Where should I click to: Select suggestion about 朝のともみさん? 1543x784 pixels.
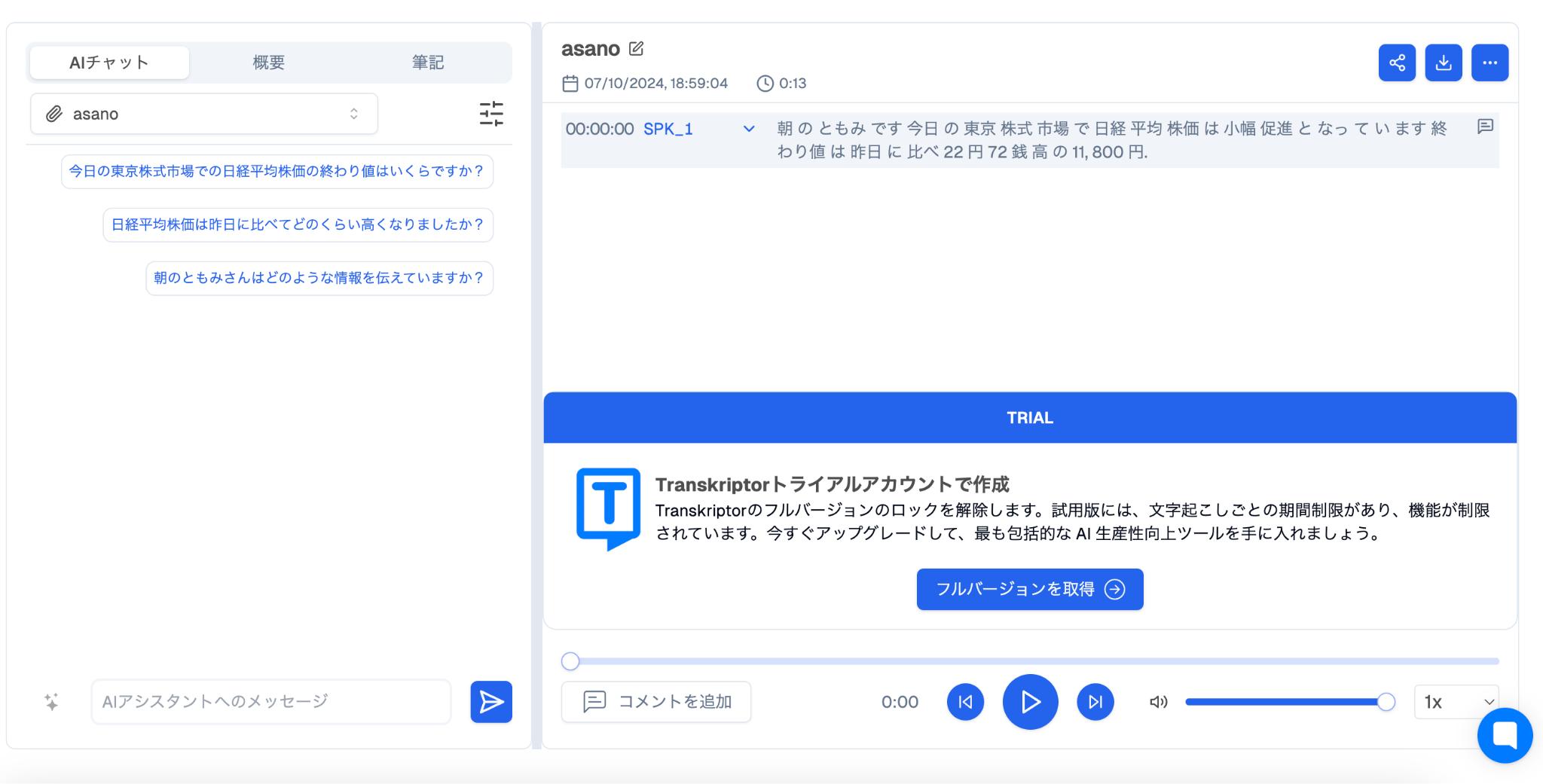coord(319,278)
